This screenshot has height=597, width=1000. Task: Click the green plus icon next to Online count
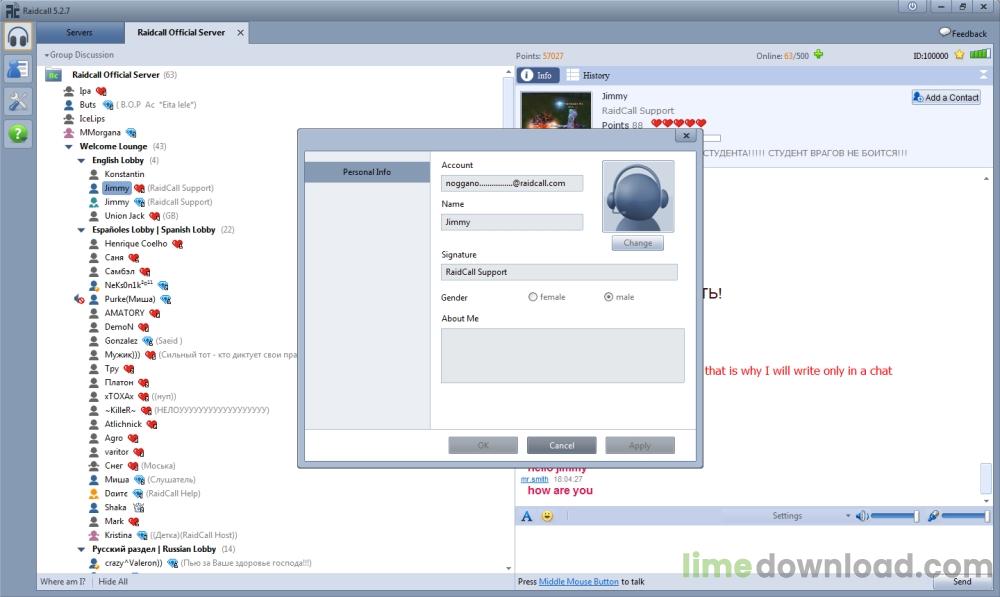point(818,55)
